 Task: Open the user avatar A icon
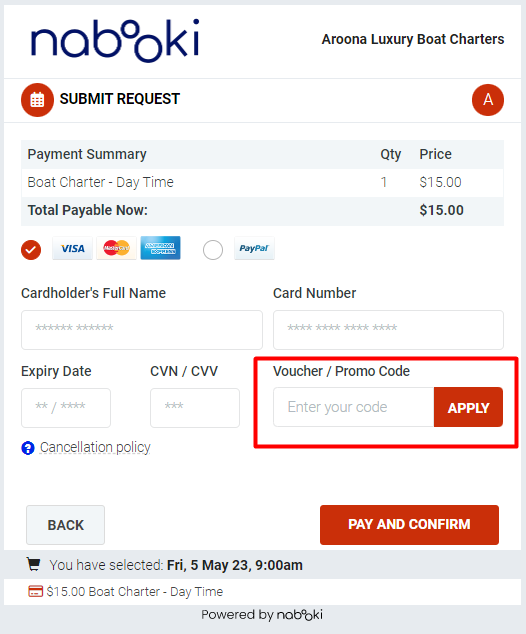pyautogui.click(x=488, y=100)
